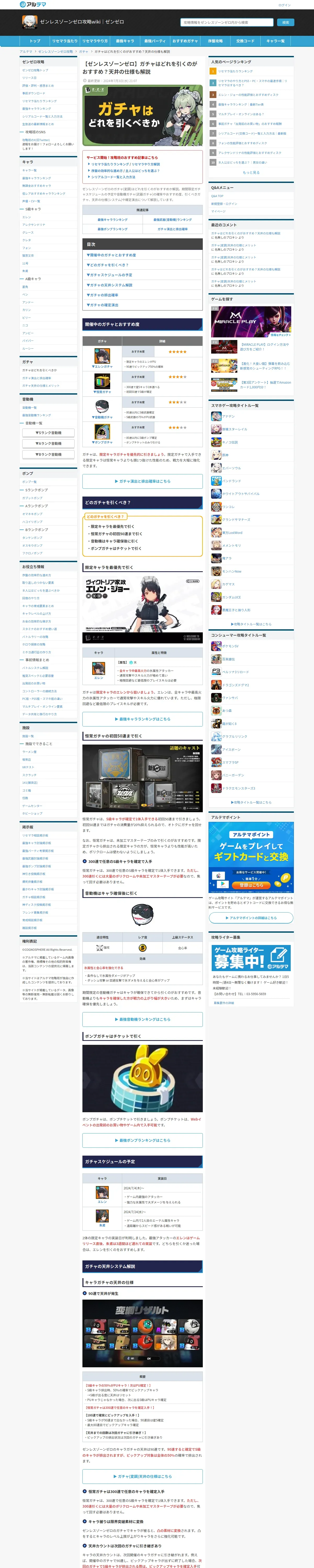
Task: Click もっと見る under popular page ranking
Action: click(x=251, y=172)
